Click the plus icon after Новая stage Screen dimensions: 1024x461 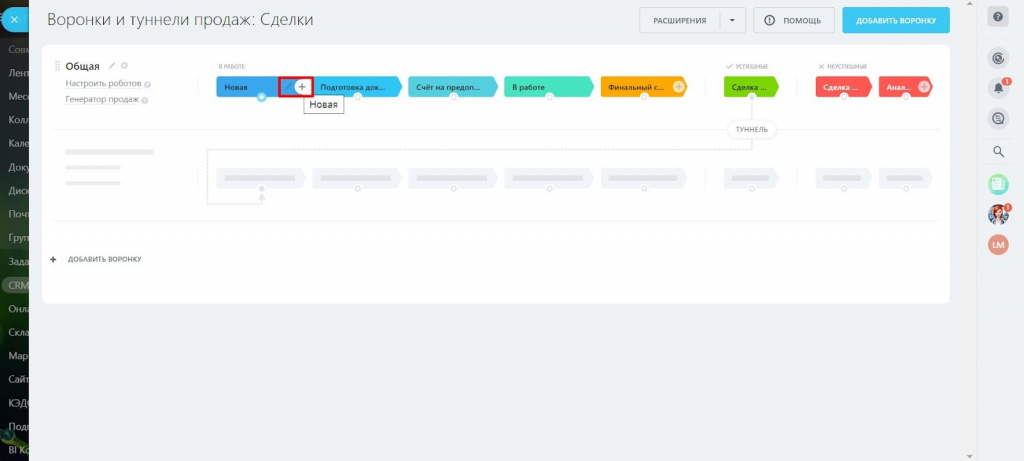(x=302, y=87)
